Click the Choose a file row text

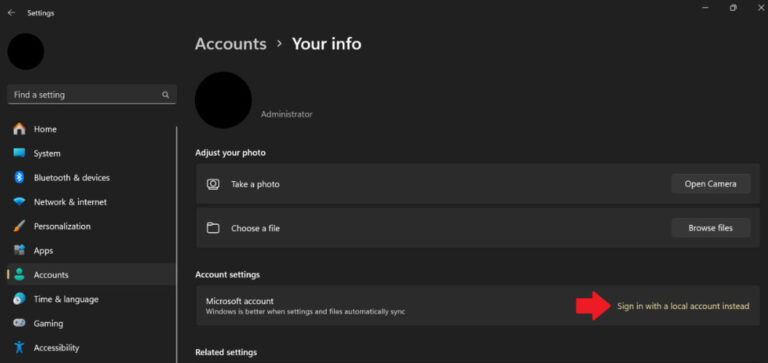click(x=255, y=228)
